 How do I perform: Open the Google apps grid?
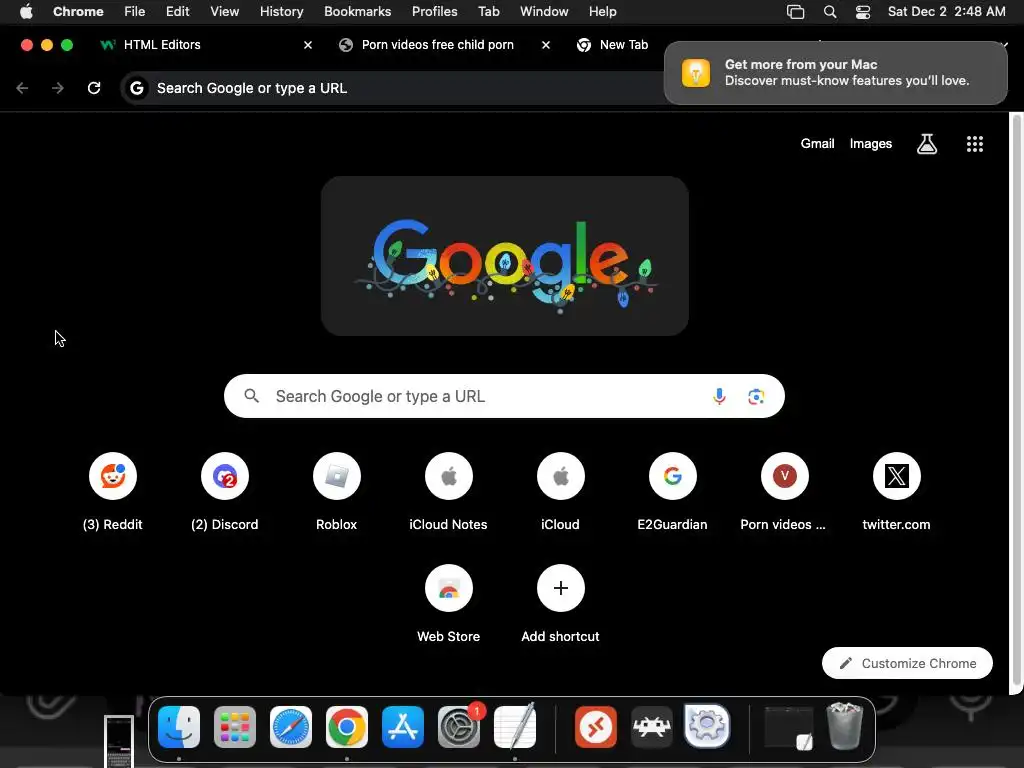coord(975,144)
